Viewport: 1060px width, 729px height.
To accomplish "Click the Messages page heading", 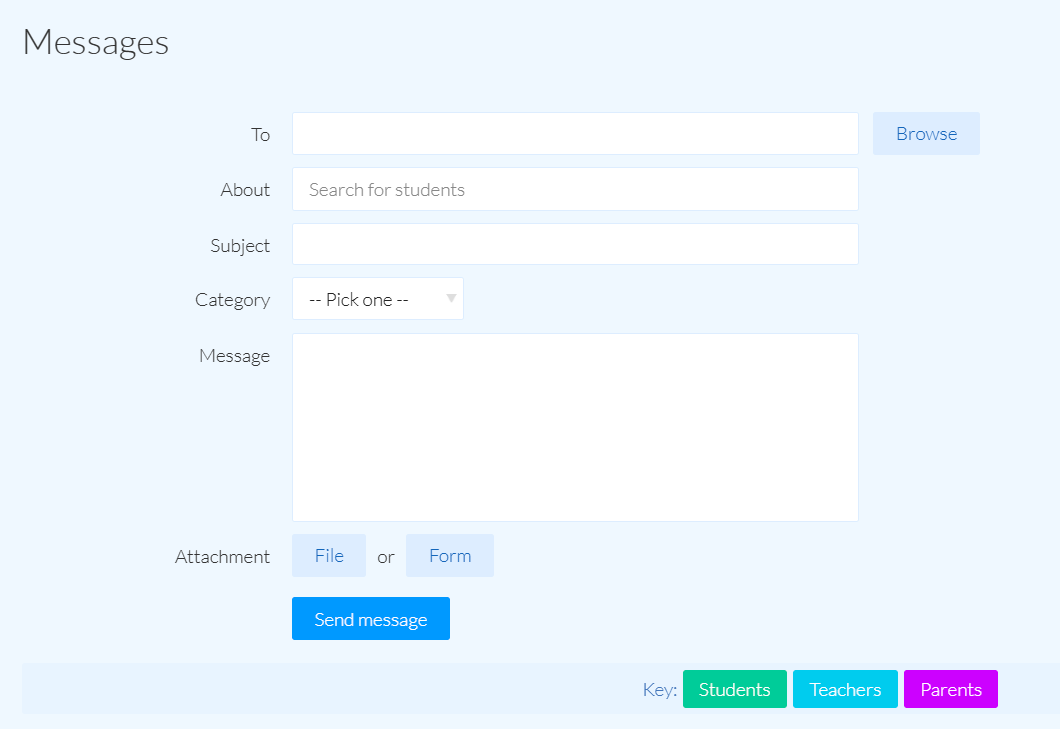I will pyautogui.click(x=95, y=42).
